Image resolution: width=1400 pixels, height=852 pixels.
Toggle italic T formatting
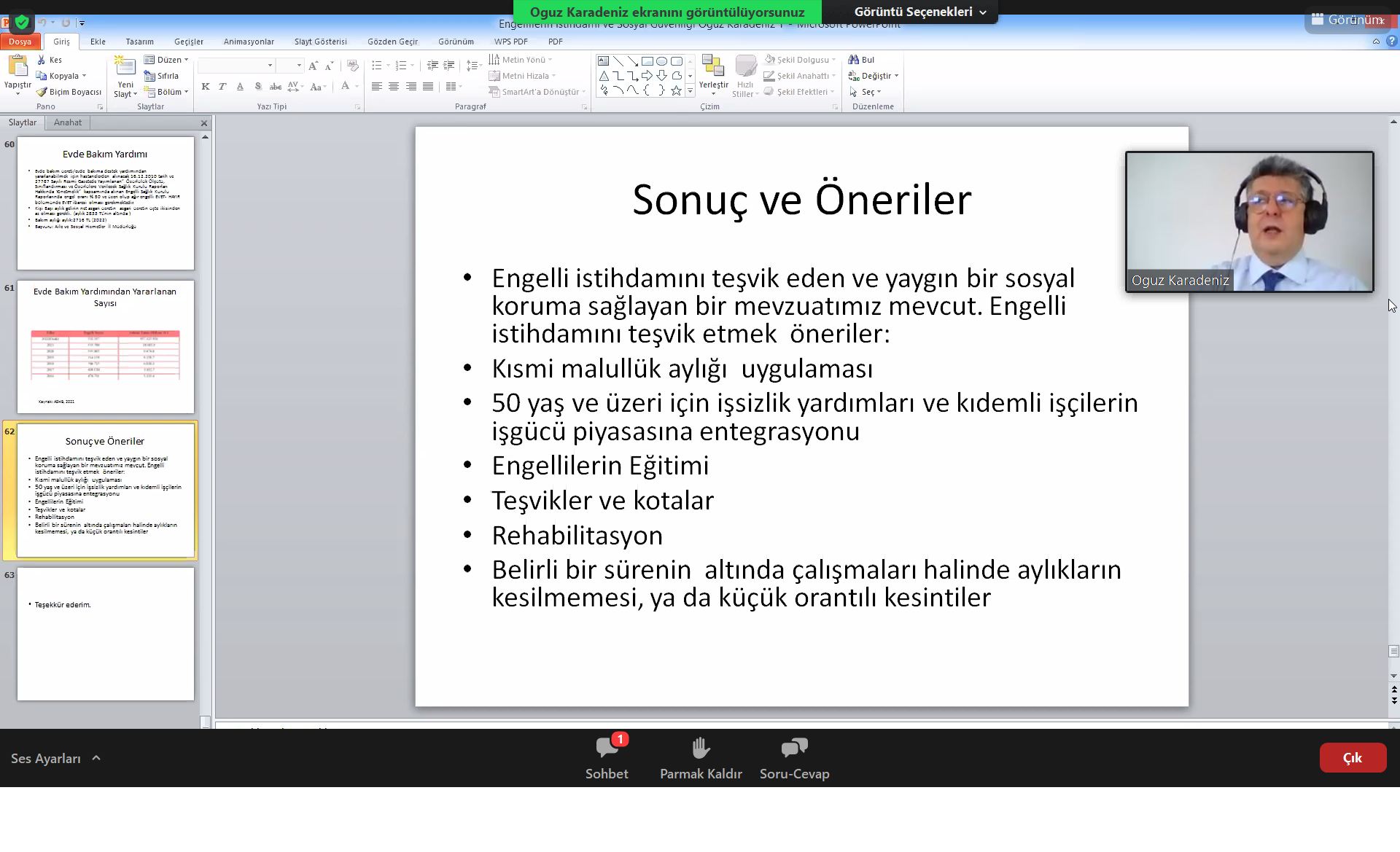click(x=222, y=87)
